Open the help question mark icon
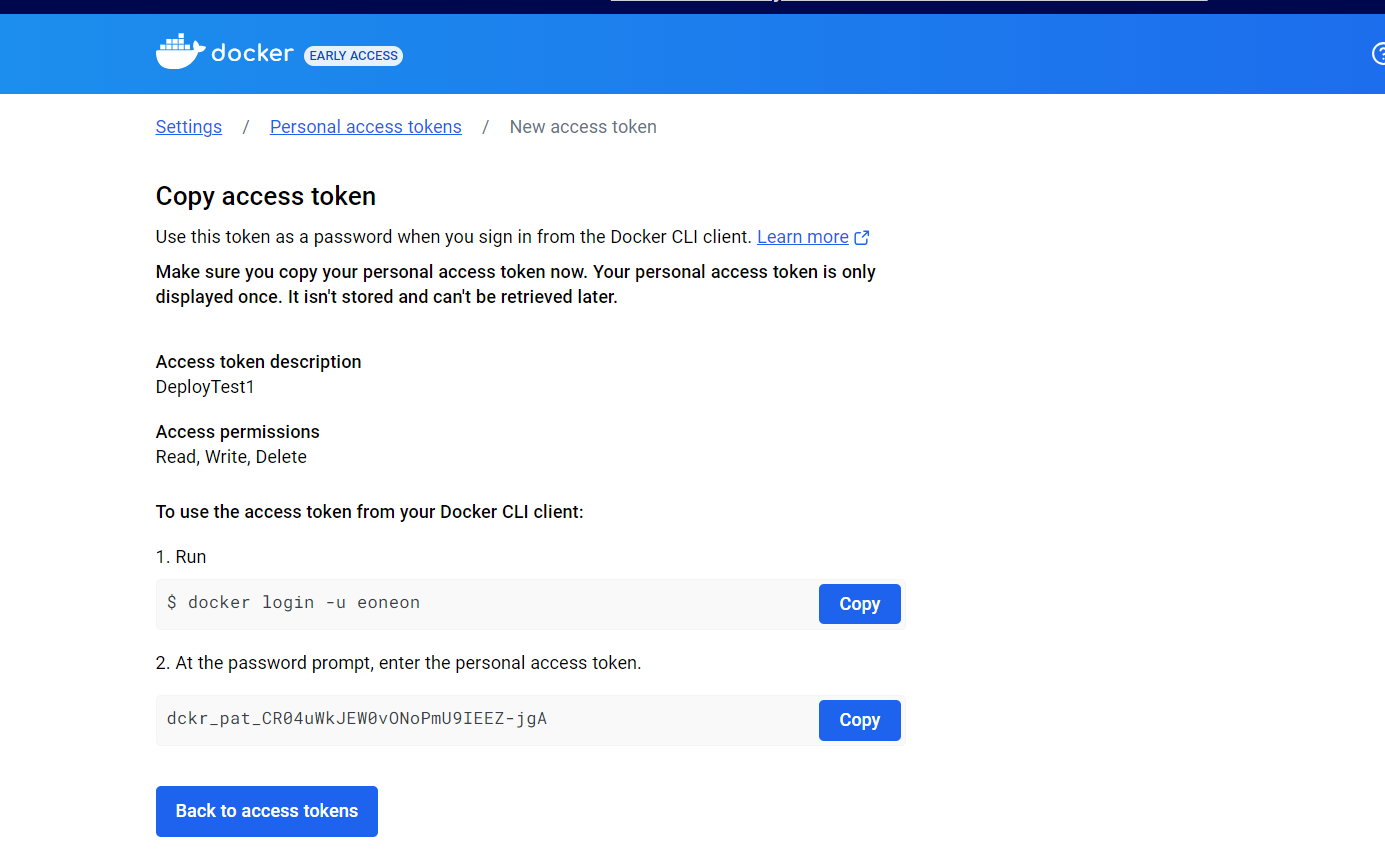 point(1379,54)
